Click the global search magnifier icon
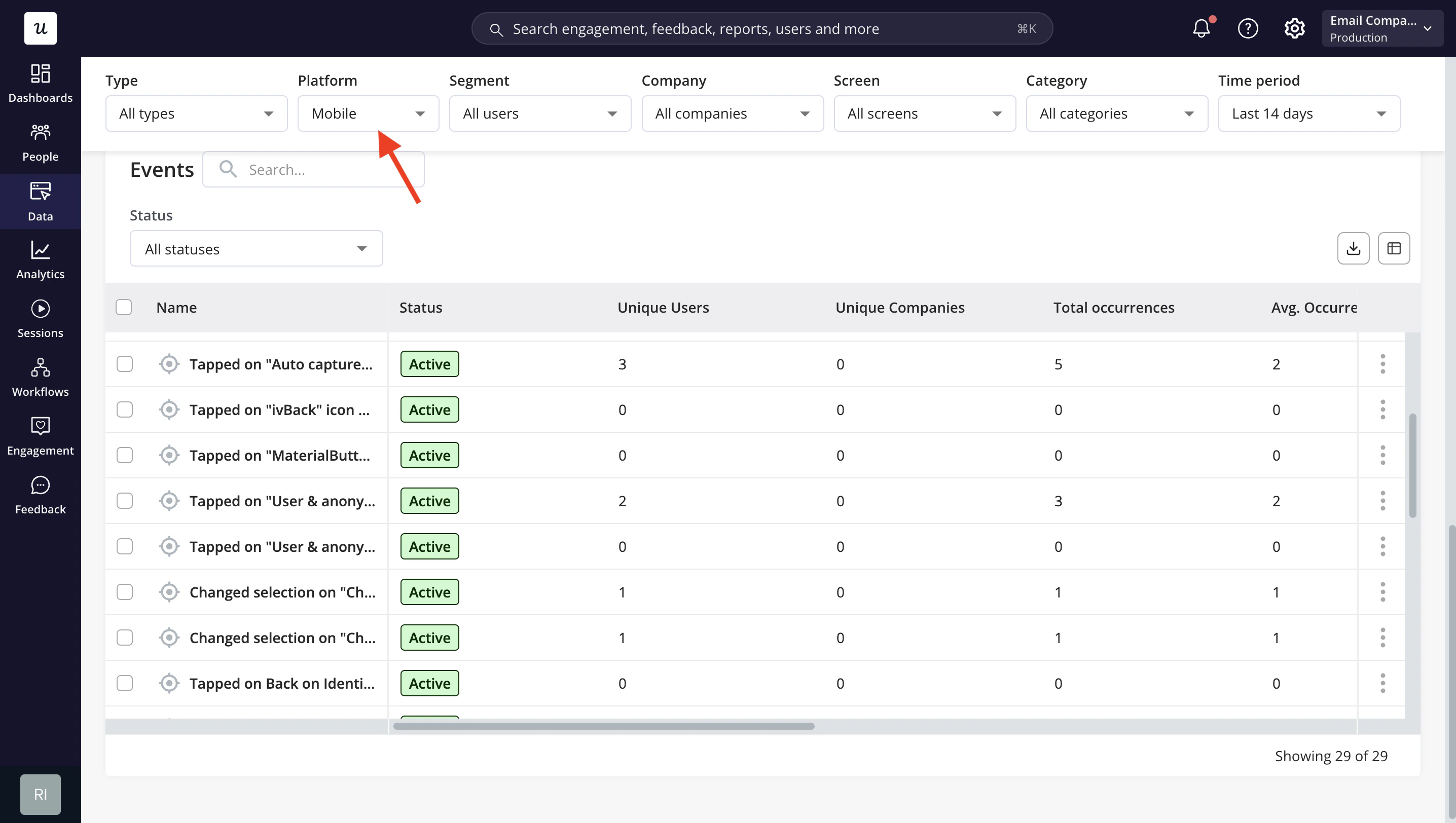The height and width of the screenshot is (823, 1456). (496, 29)
